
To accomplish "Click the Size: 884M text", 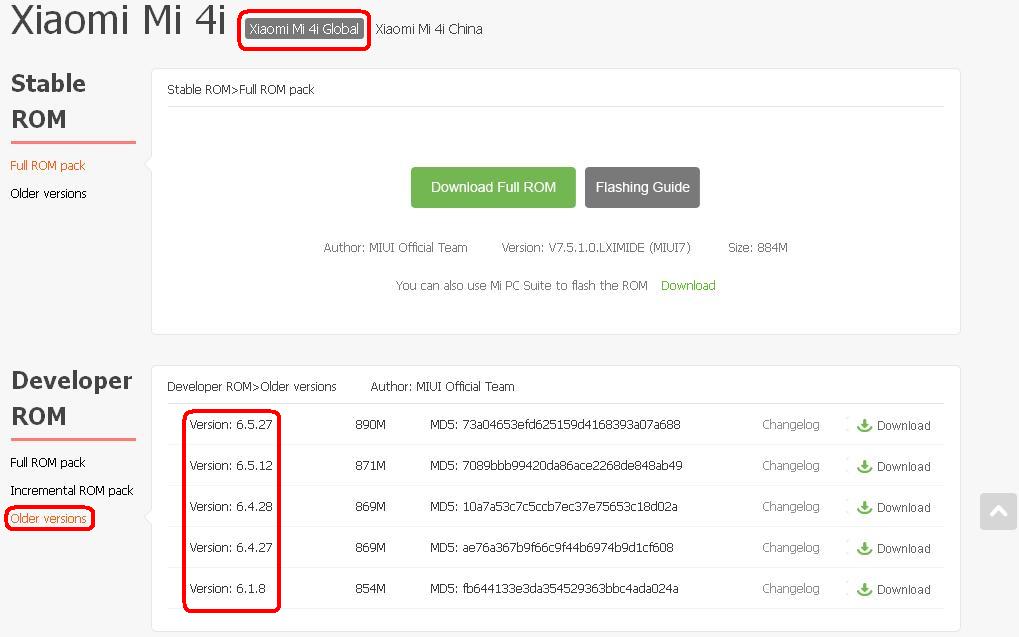I will [758, 248].
